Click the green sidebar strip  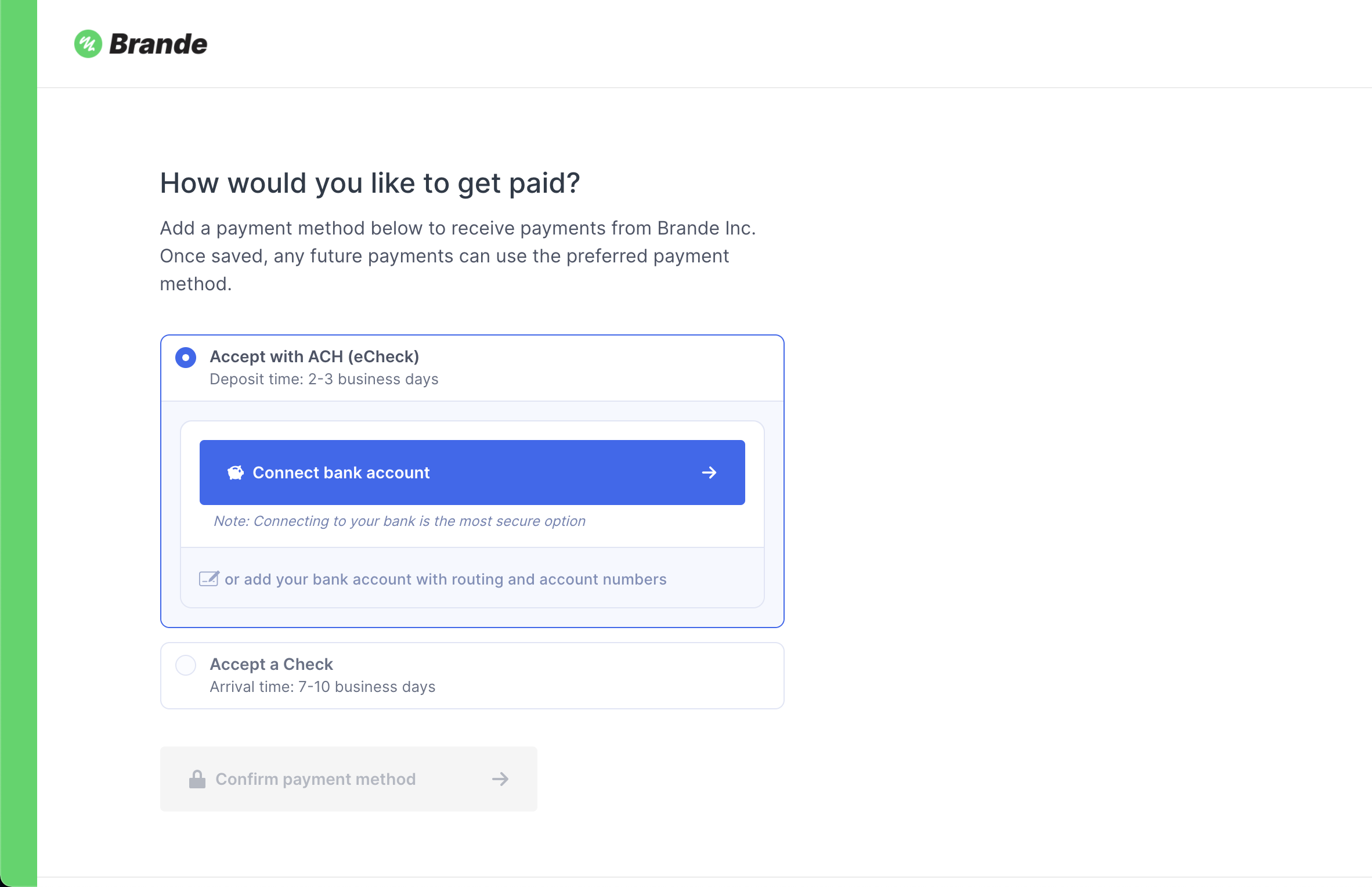[x=19, y=443]
